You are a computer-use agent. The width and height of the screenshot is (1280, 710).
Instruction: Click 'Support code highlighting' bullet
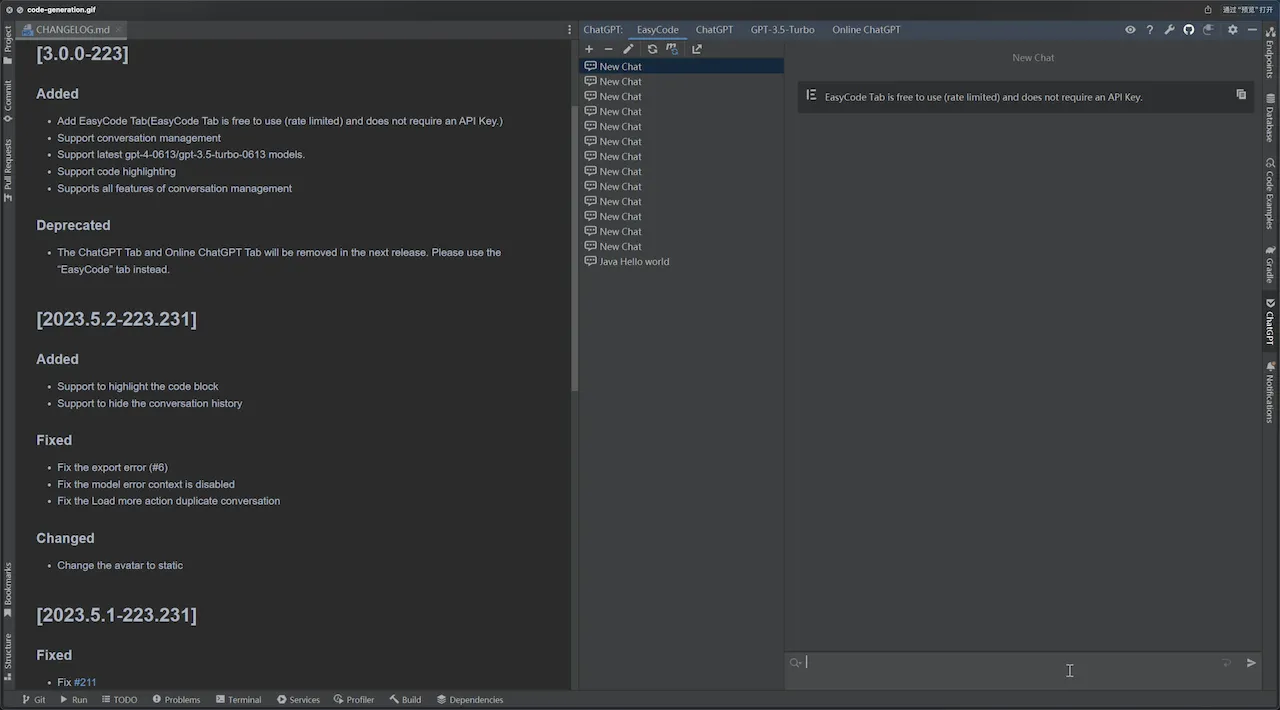coord(116,172)
